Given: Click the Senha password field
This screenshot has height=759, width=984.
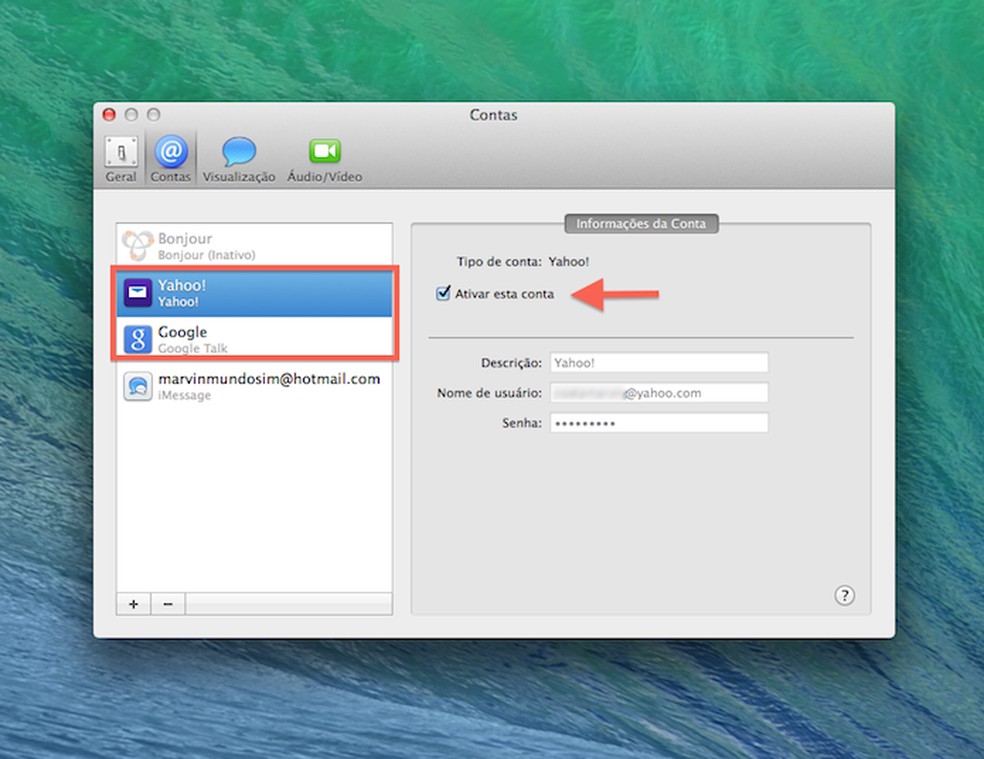Looking at the screenshot, I should (658, 423).
